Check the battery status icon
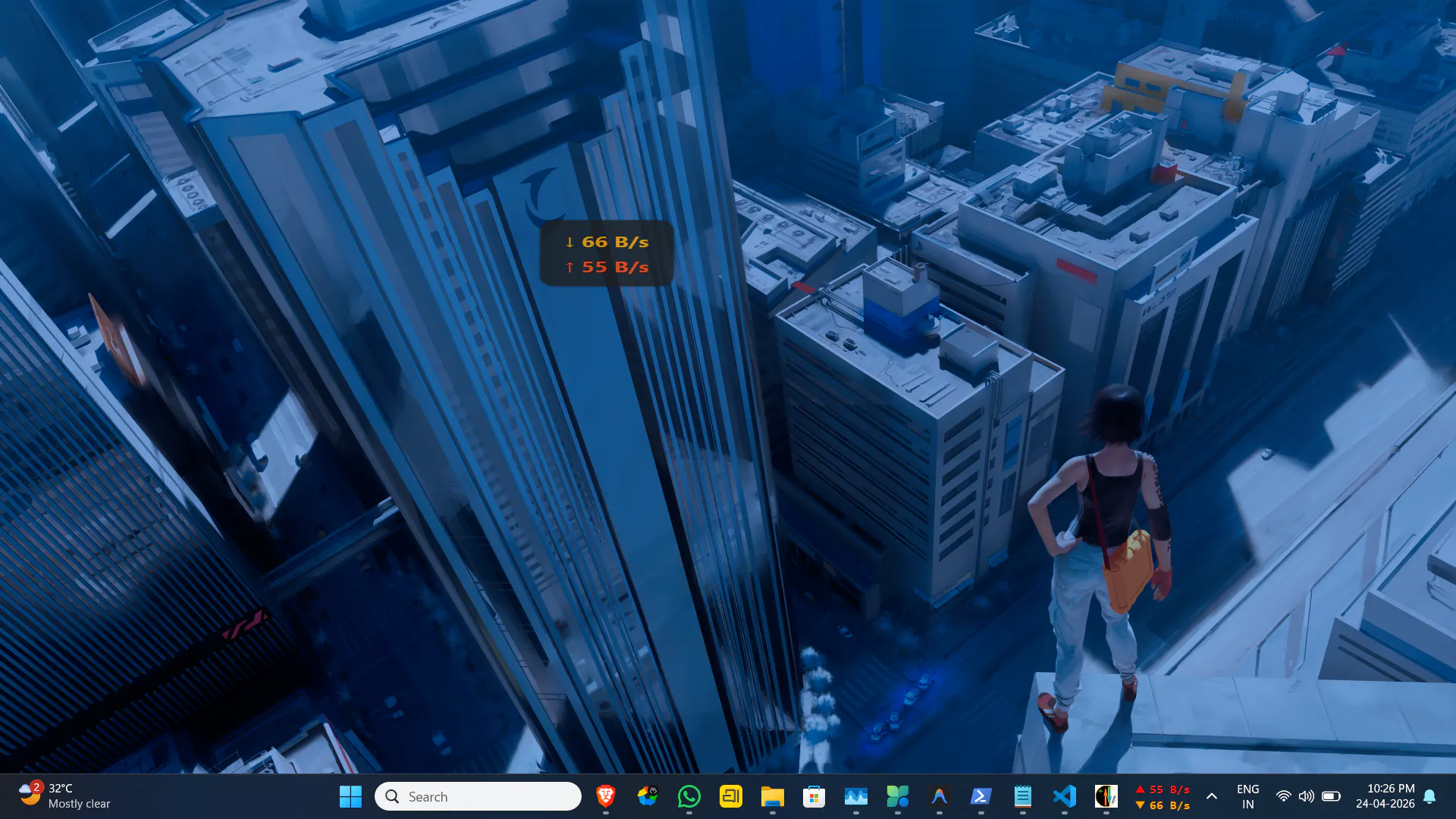The width and height of the screenshot is (1456, 819). click(1331, 796)
